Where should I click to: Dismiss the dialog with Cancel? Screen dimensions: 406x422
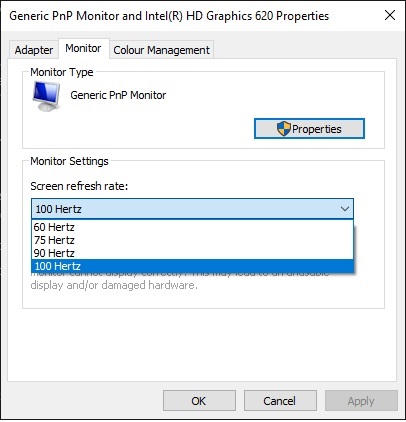280,401
